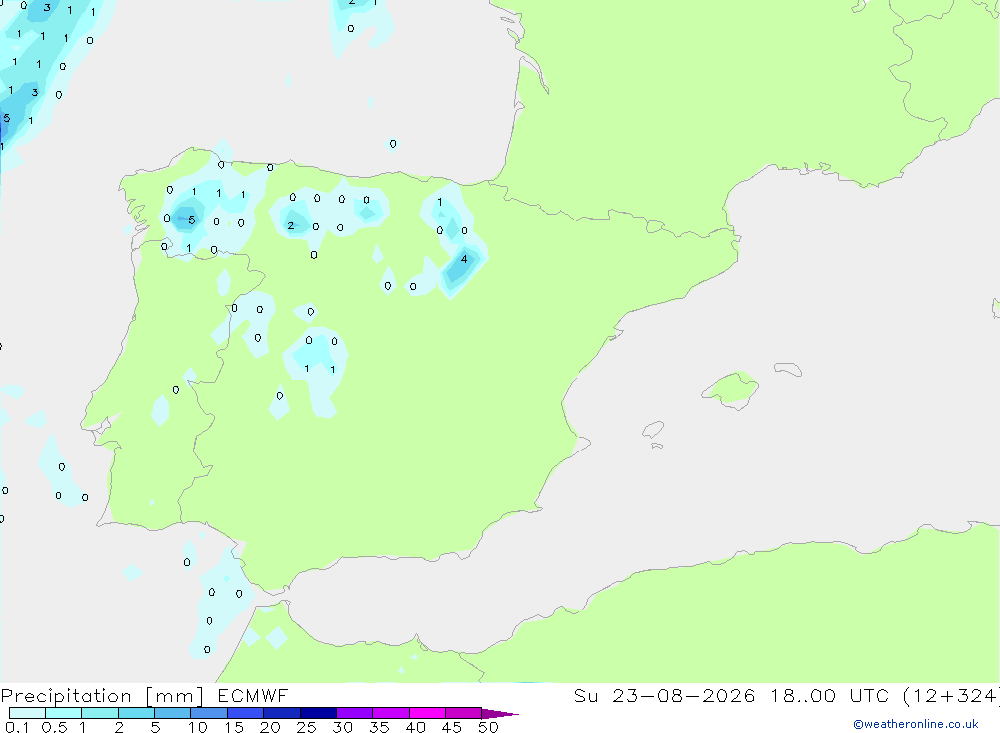Click the Mallorca island on the map
This screenshot has width=1000, height=733.
coord(731,389)
